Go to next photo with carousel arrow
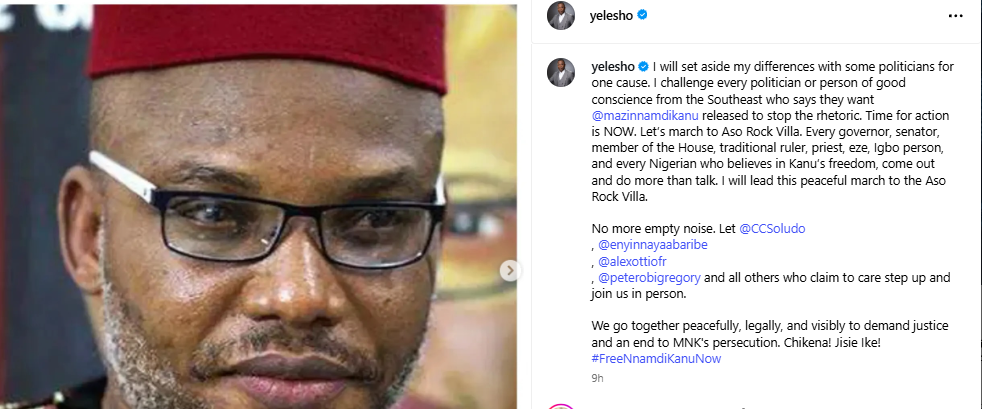 [508, 271]
